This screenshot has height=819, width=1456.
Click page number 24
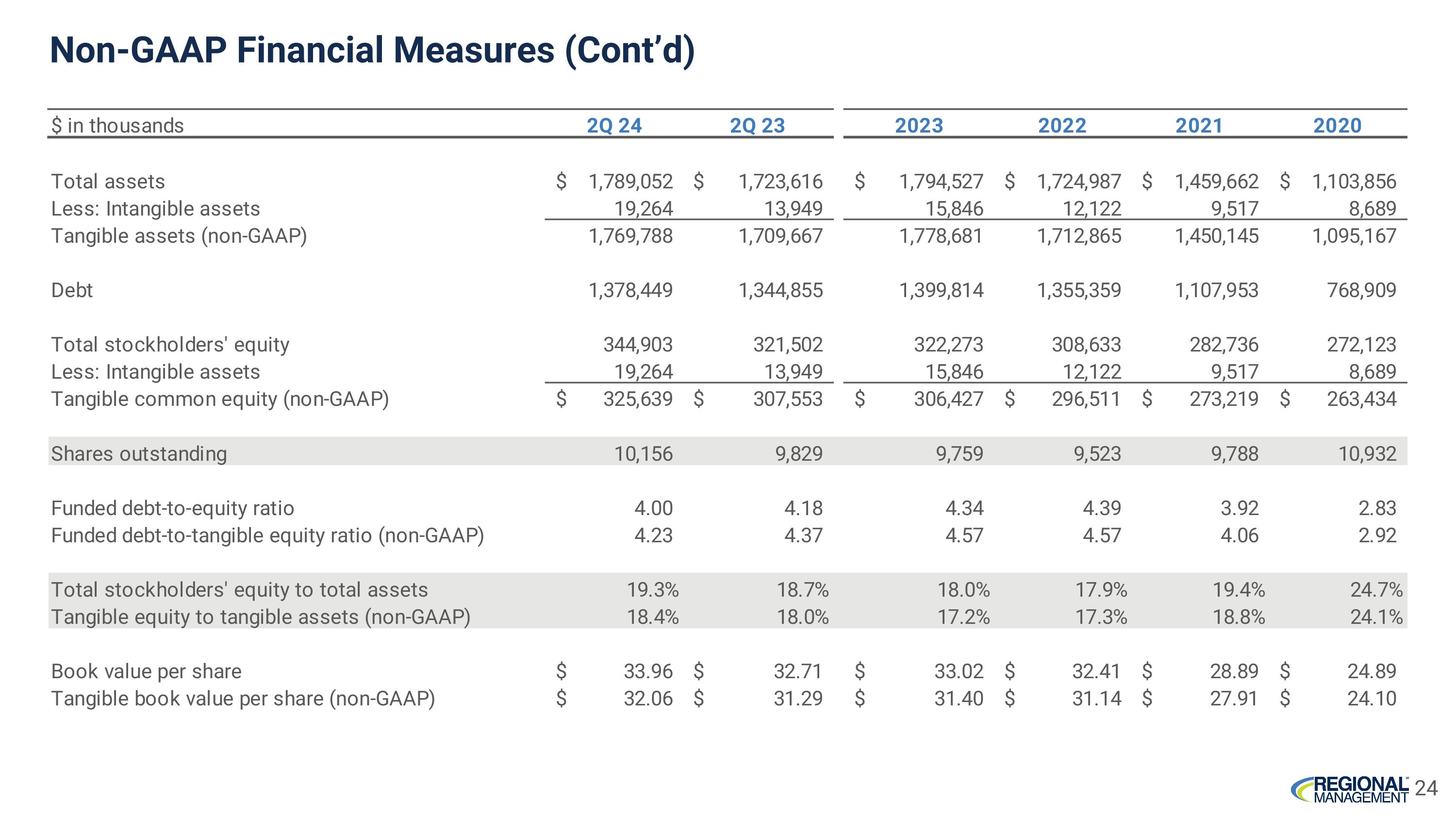point(1426,788)
